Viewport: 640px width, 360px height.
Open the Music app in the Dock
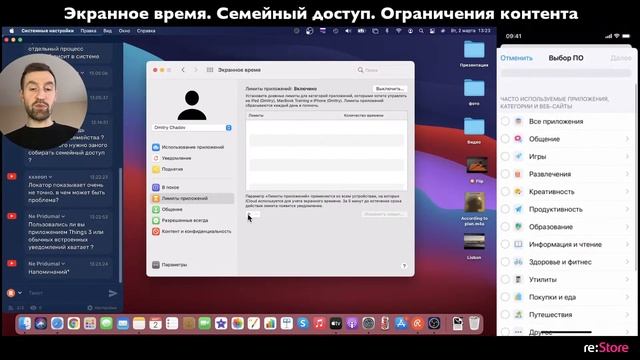(x=319, y=324)
